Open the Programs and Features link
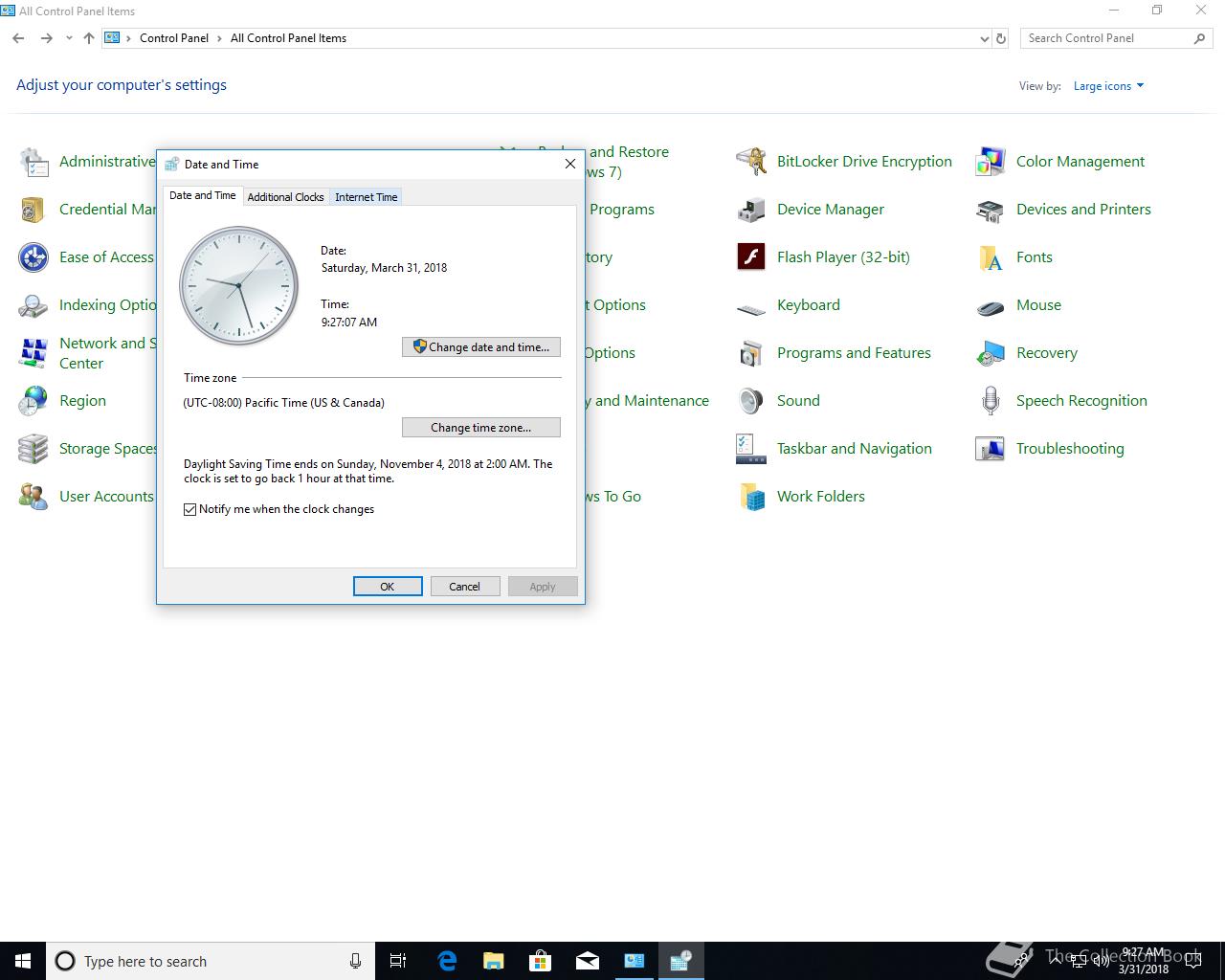Viewport: 1225px width, 980px height. (x=854, y=353)
